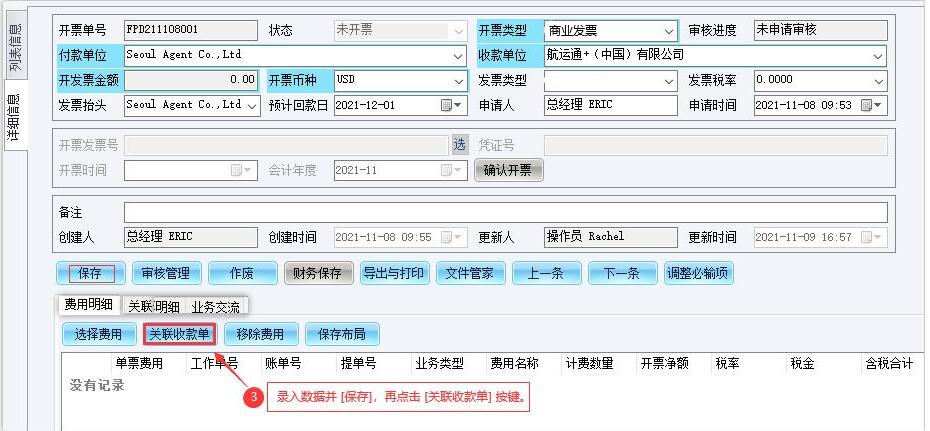
Task: Click the 作废 void button
Action: click(x=240, y=273)
